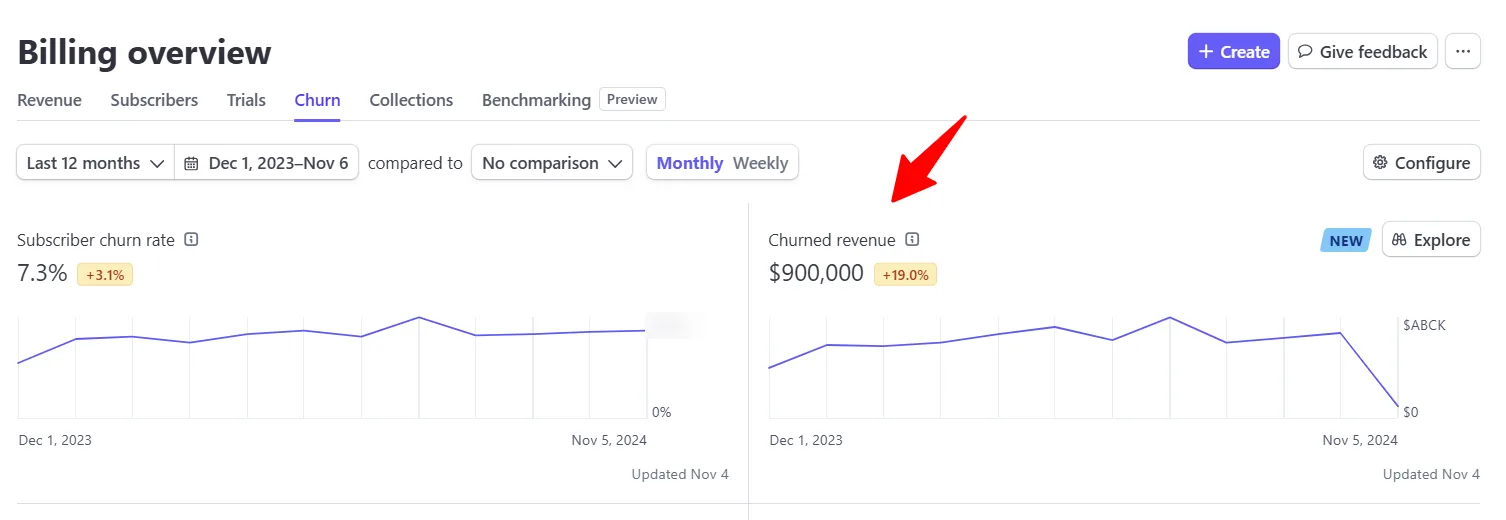
Task: Click the +19.0% change badge
Action: pyautogui.click(x=905, y=274)
